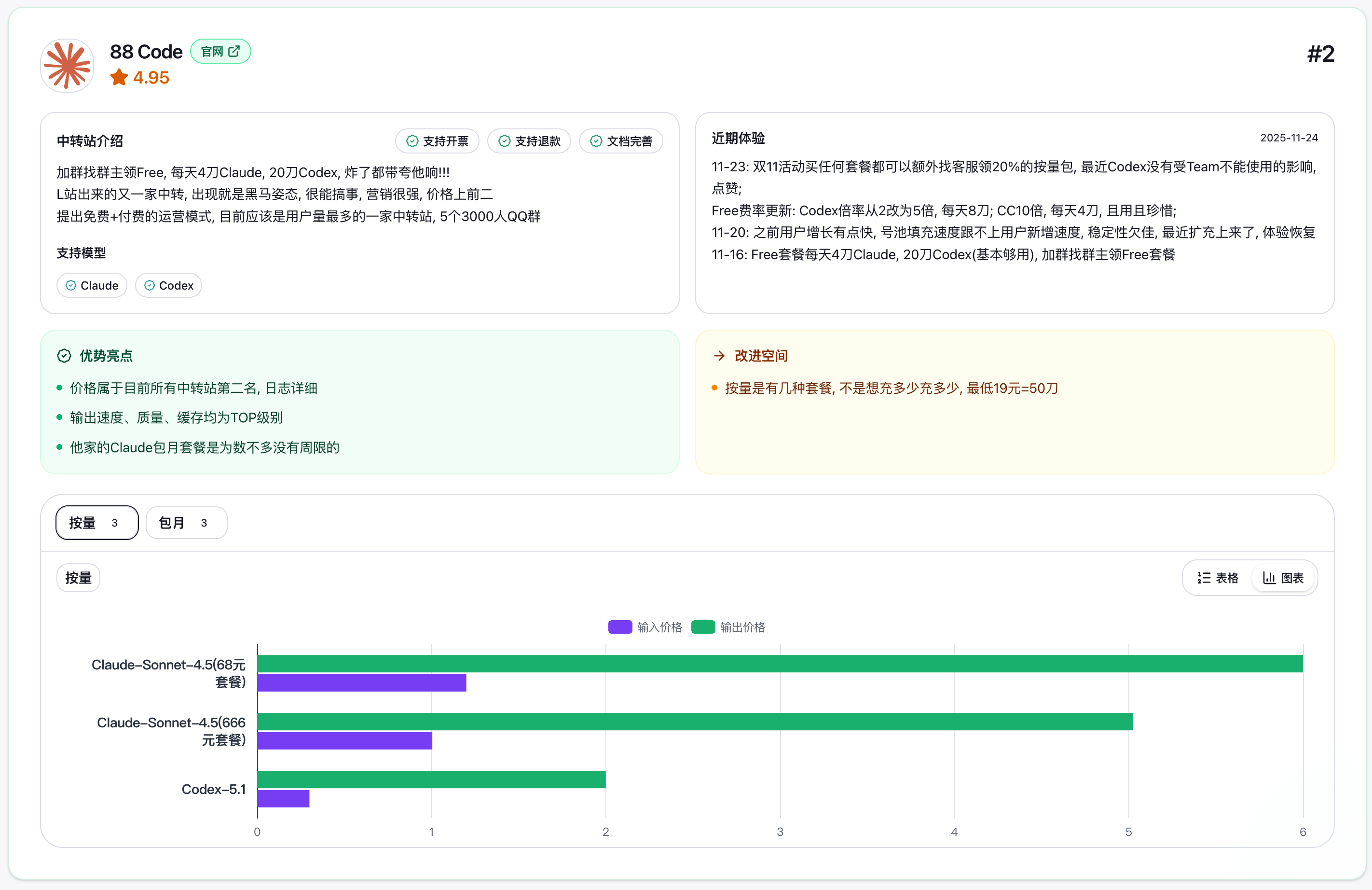Click the list icon in 表格

point(1204,578)
